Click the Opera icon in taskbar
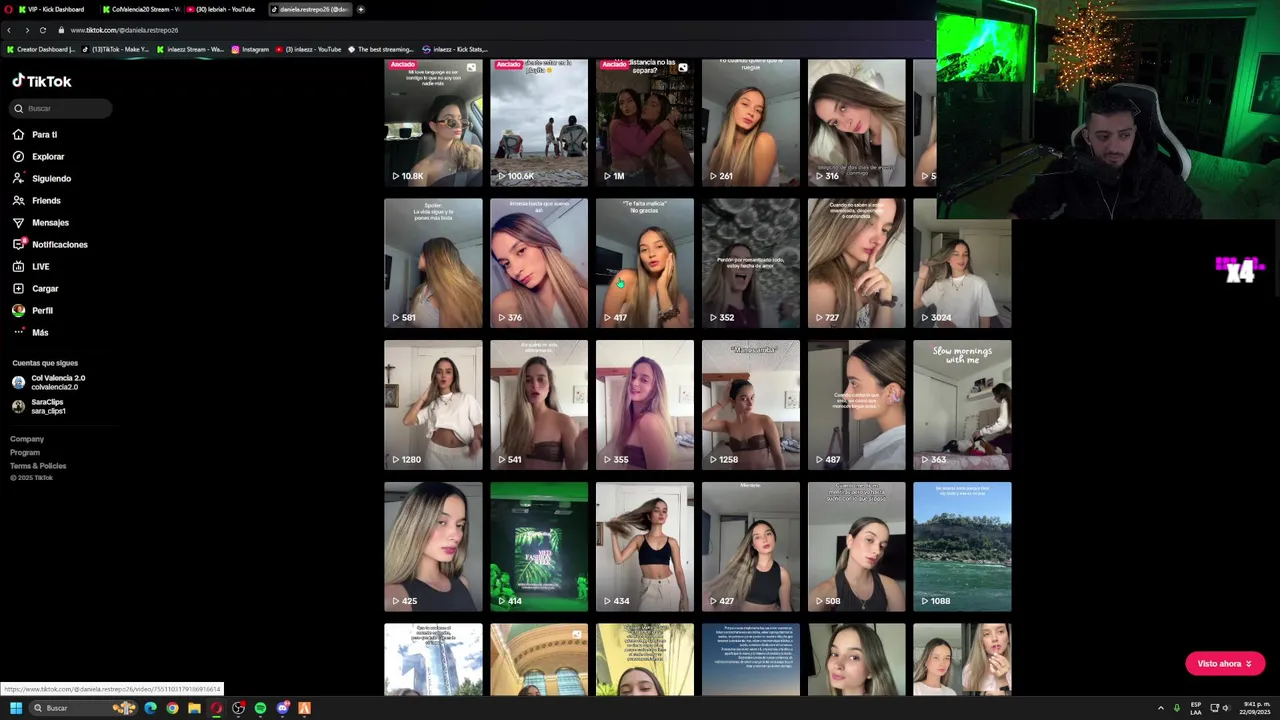 point(216,708)
